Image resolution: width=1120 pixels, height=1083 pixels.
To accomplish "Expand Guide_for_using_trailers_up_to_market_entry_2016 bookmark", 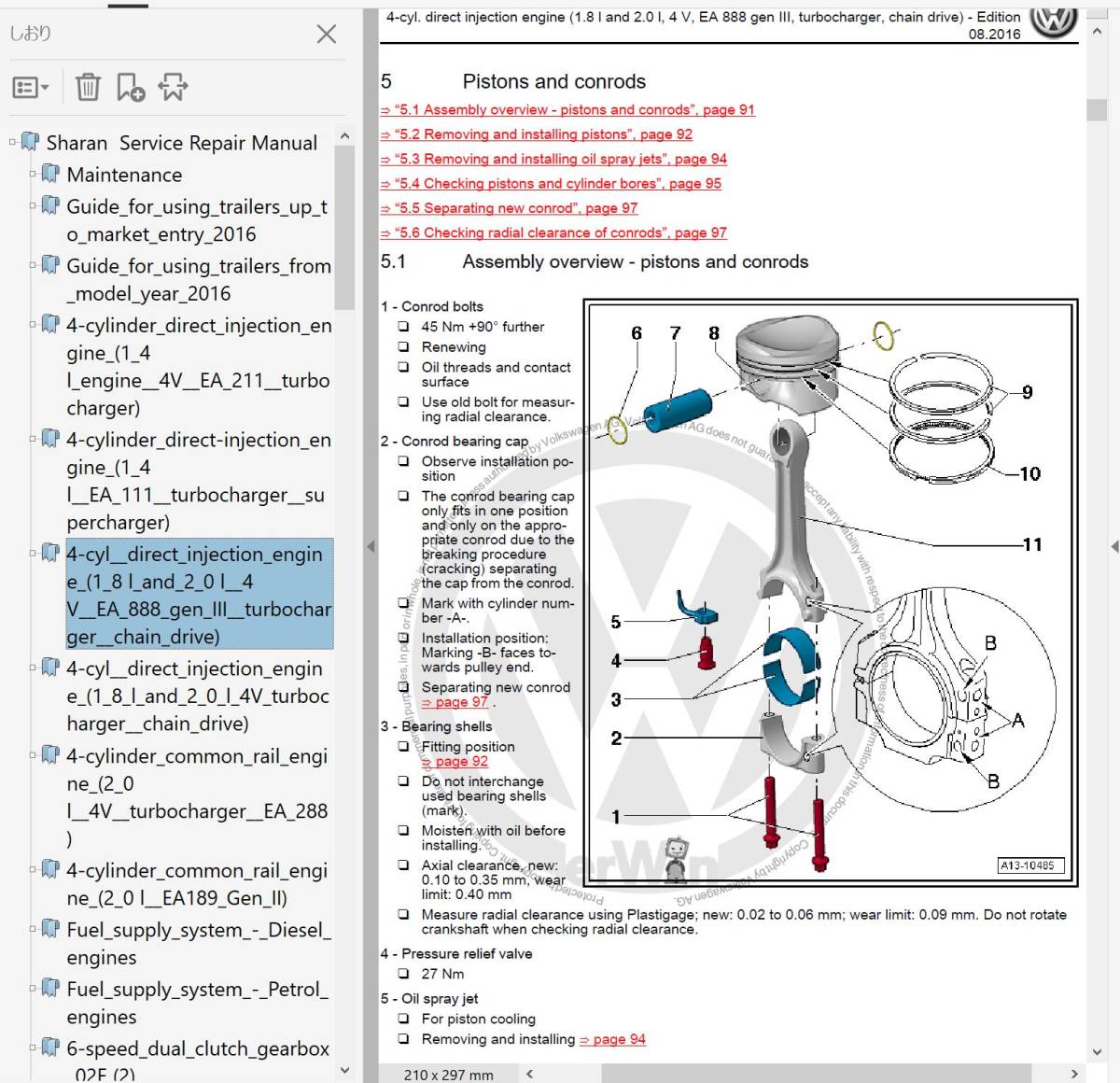I will pos(33,205).
